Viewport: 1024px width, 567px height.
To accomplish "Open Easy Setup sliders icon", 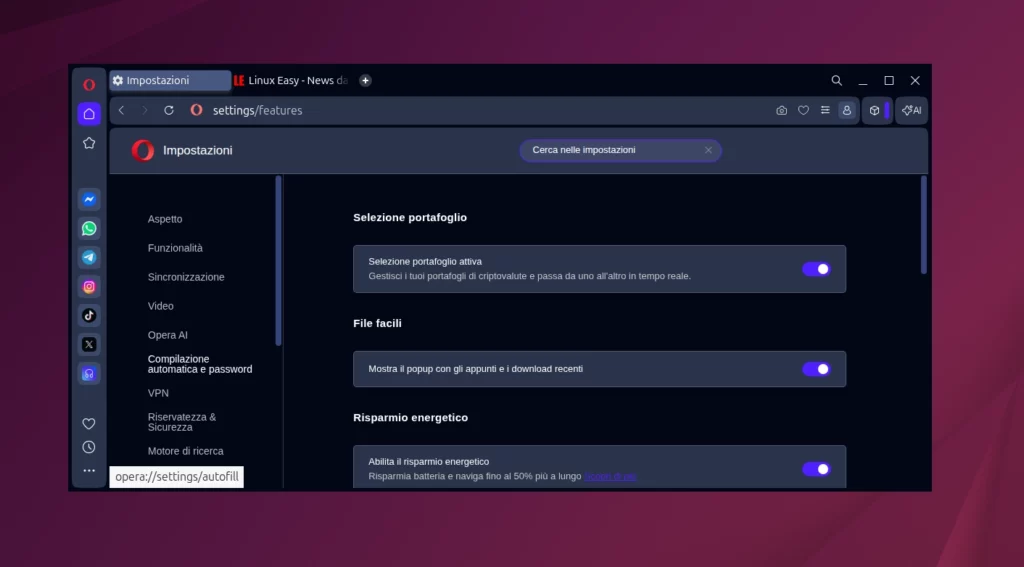I will coord(825,110).
